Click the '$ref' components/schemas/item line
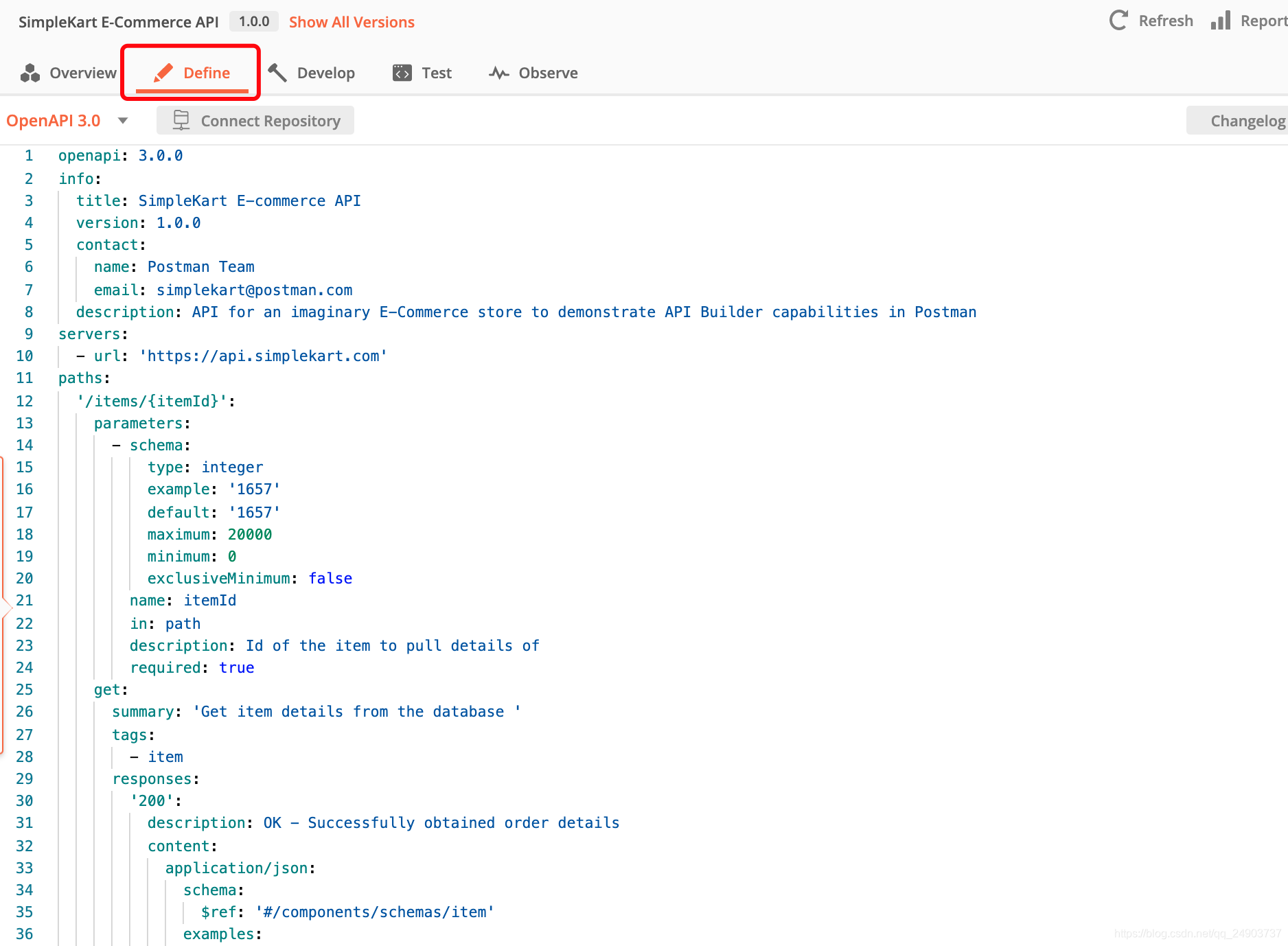This screenshot has height=946, width=1288. tap(347, 912)
